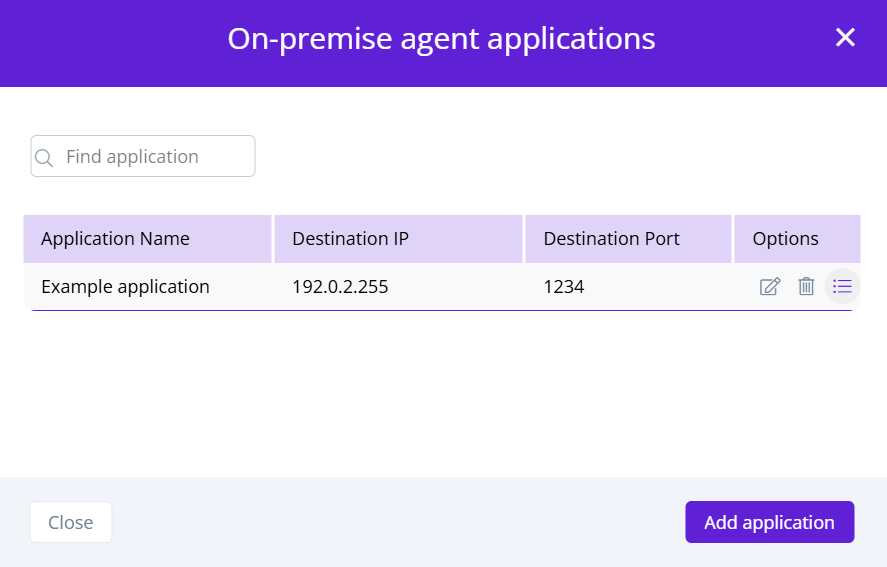Screen dimensions: 887x567
Task: Click the magnifier icon in search box
Action: 44,157
